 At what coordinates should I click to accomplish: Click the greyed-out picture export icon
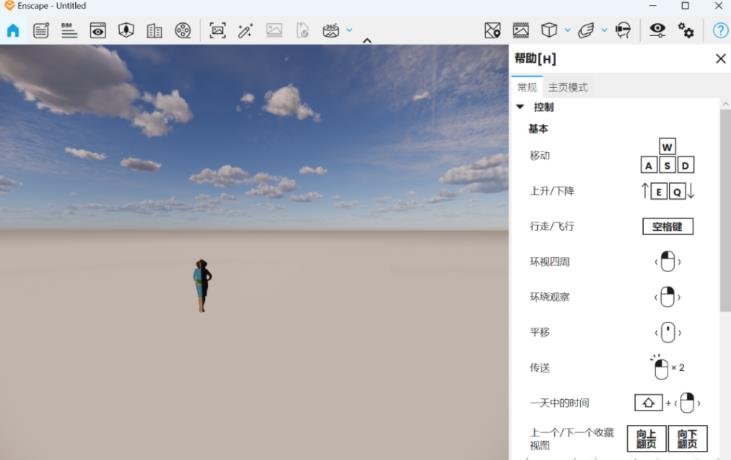274,30
